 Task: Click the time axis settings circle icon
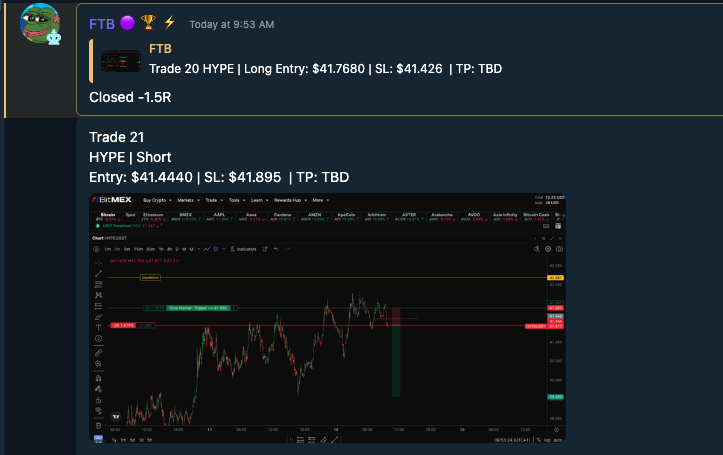click(557, 430)
